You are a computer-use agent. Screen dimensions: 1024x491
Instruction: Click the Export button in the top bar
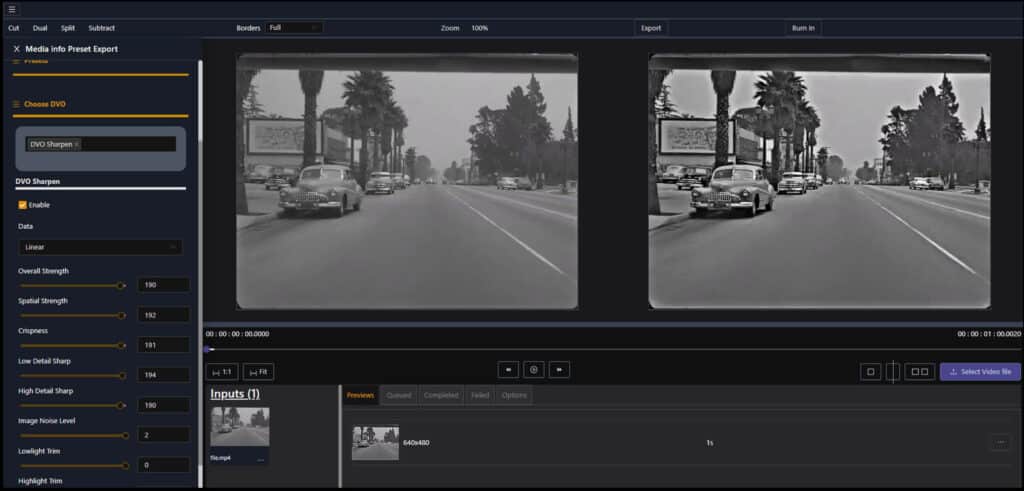pyautogui.click(x=651, y=28)
